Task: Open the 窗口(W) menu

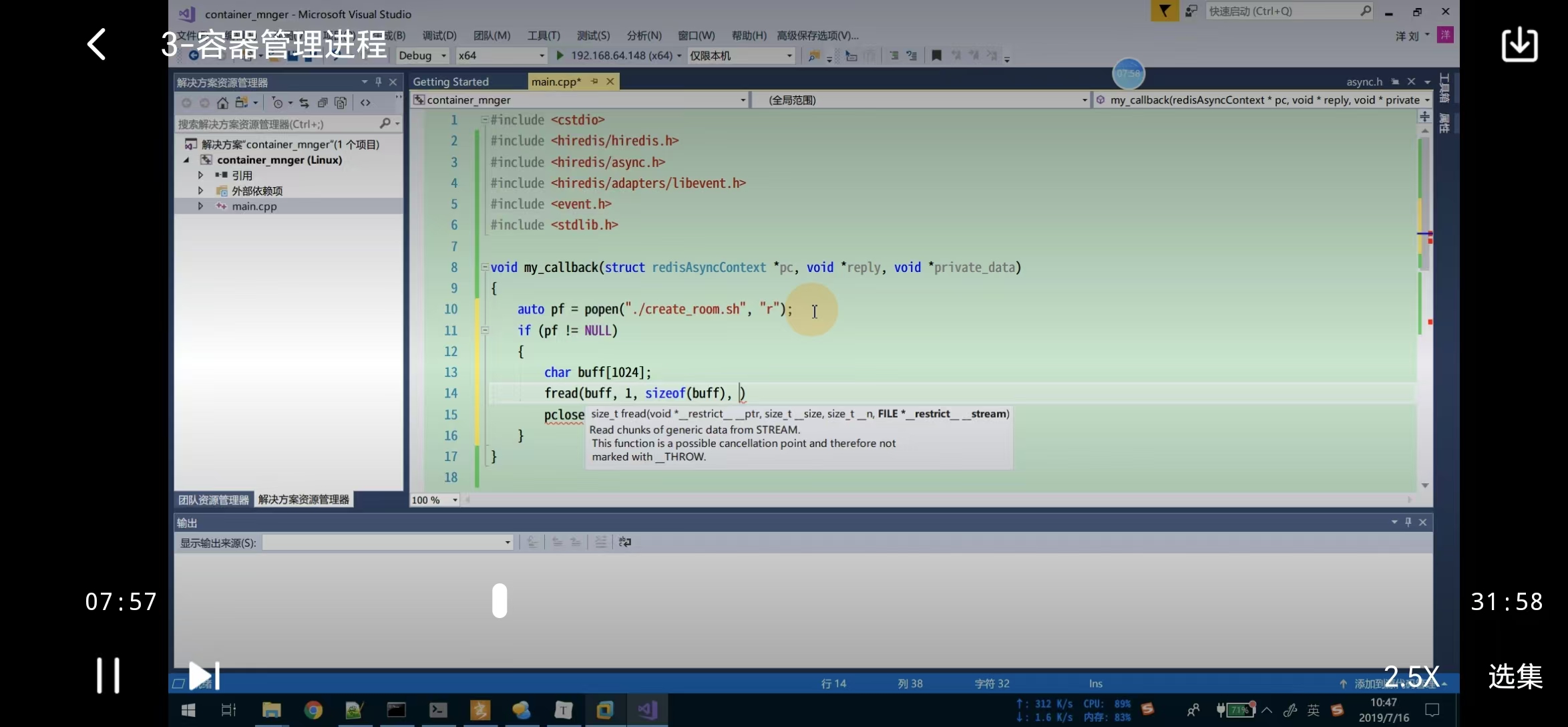Action: [696, 35]
